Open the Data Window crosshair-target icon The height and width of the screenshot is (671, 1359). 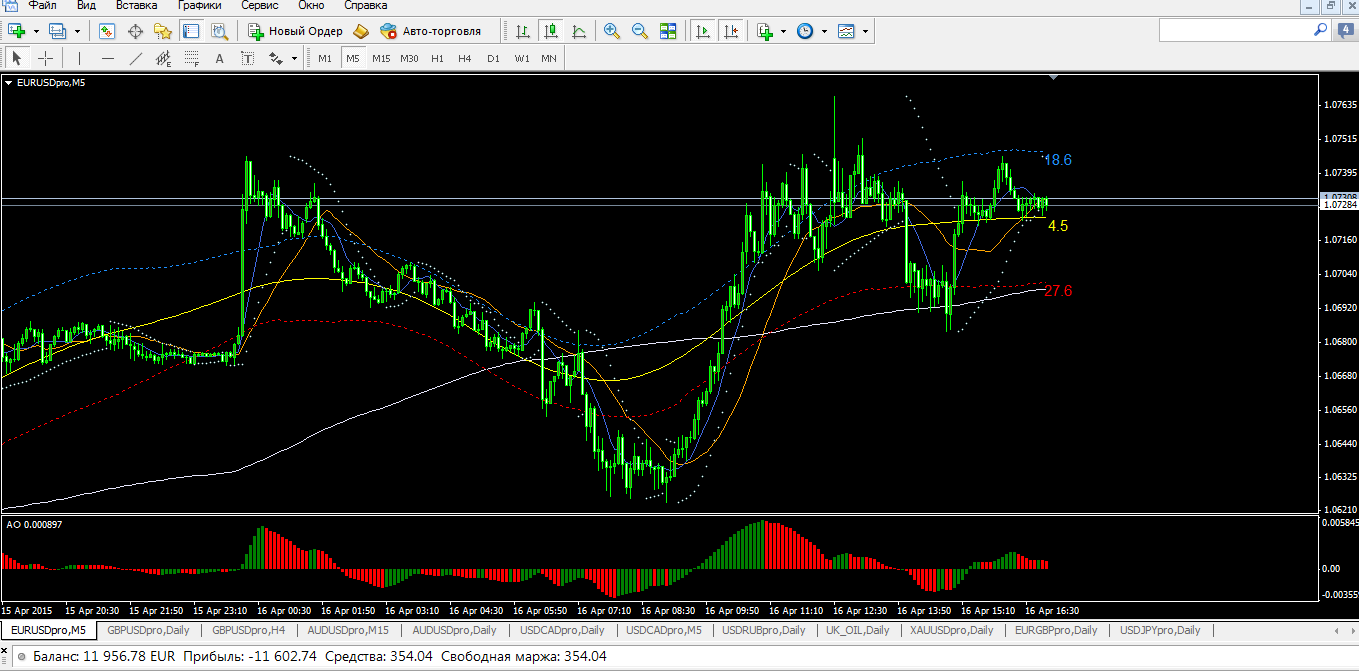coord(135,31)
